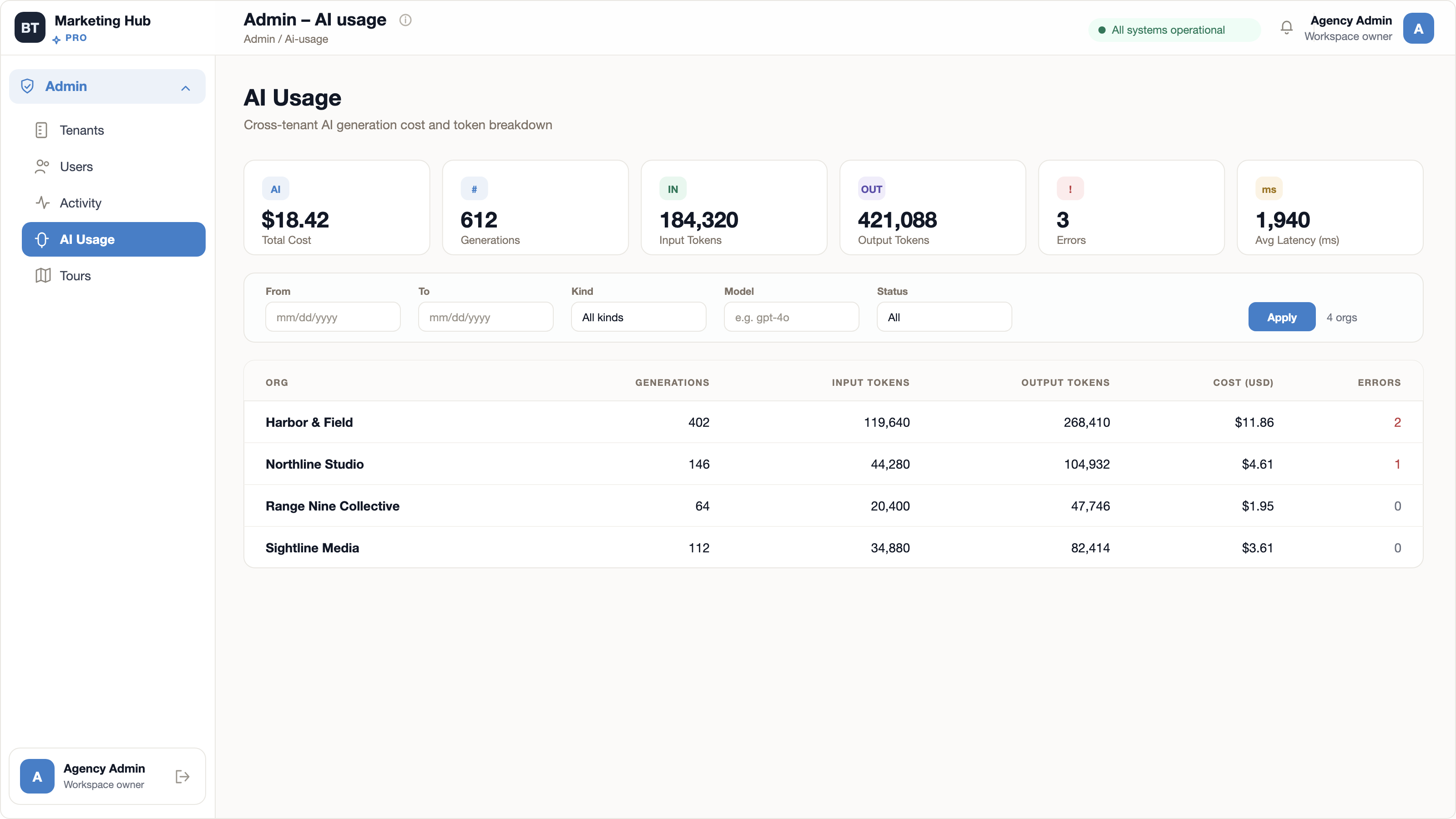This screenshot has height=819, width=1456.
Task: Click the ORG column header
Action: (276, 382)
